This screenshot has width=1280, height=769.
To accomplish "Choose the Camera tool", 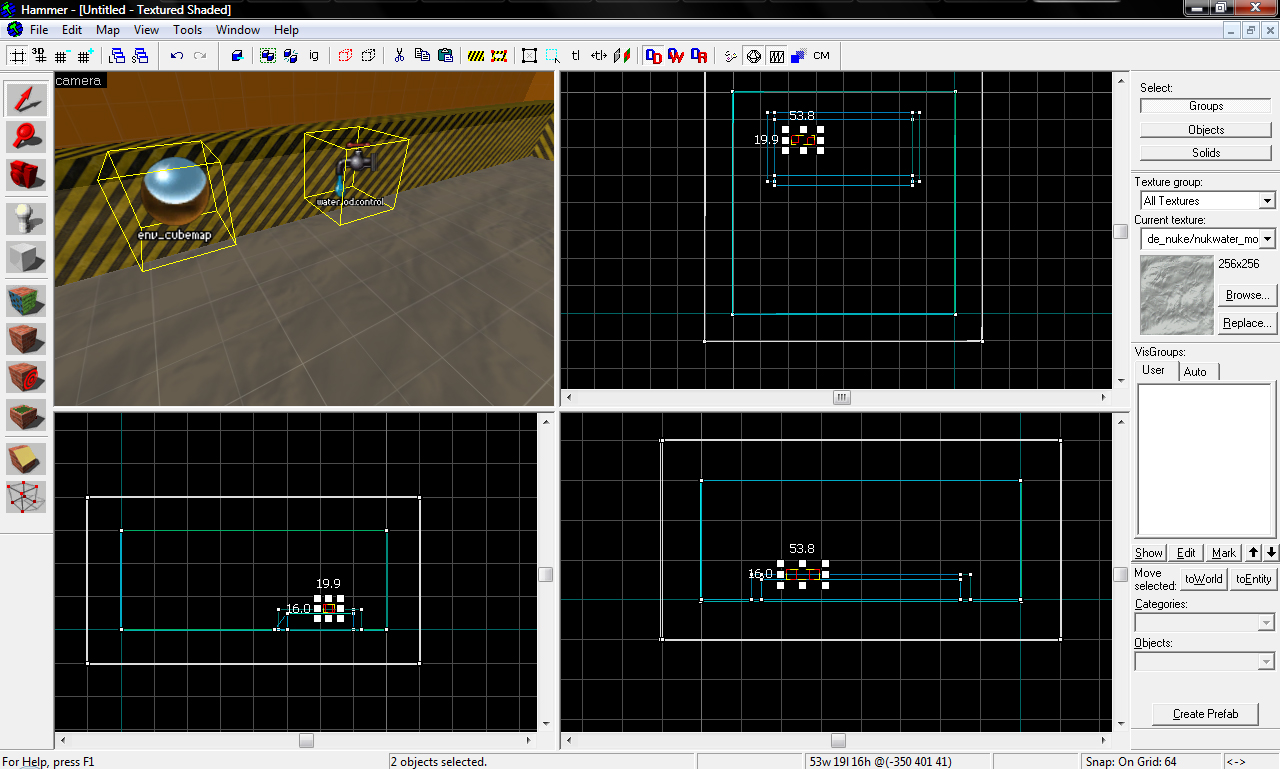I will pos(26,175).
